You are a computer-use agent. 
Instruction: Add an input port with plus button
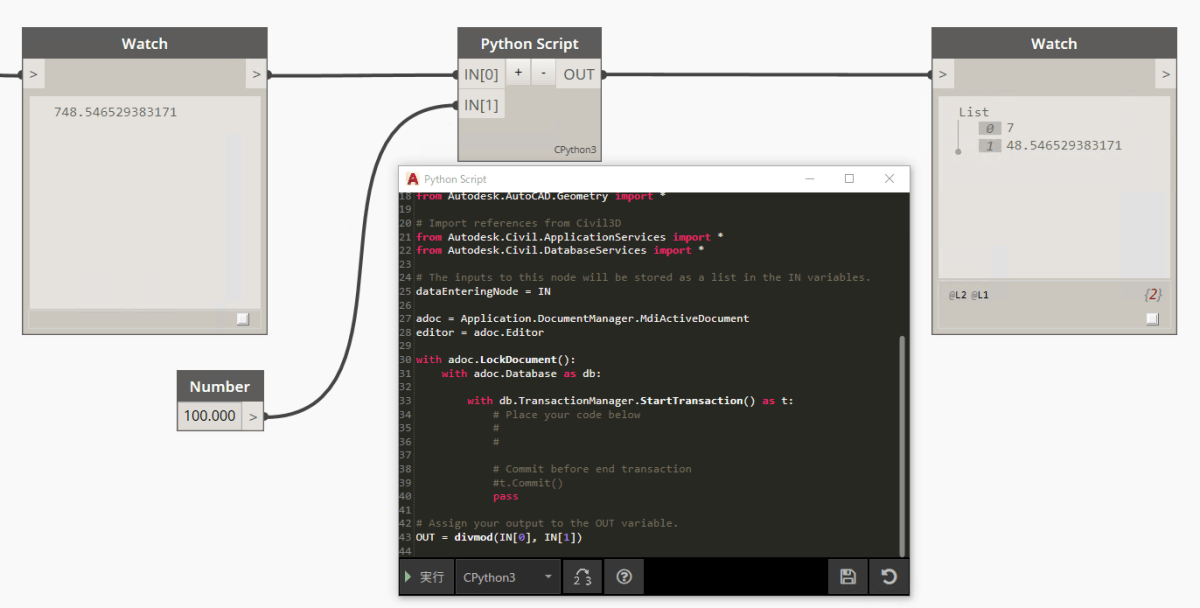tap(518, 73)
